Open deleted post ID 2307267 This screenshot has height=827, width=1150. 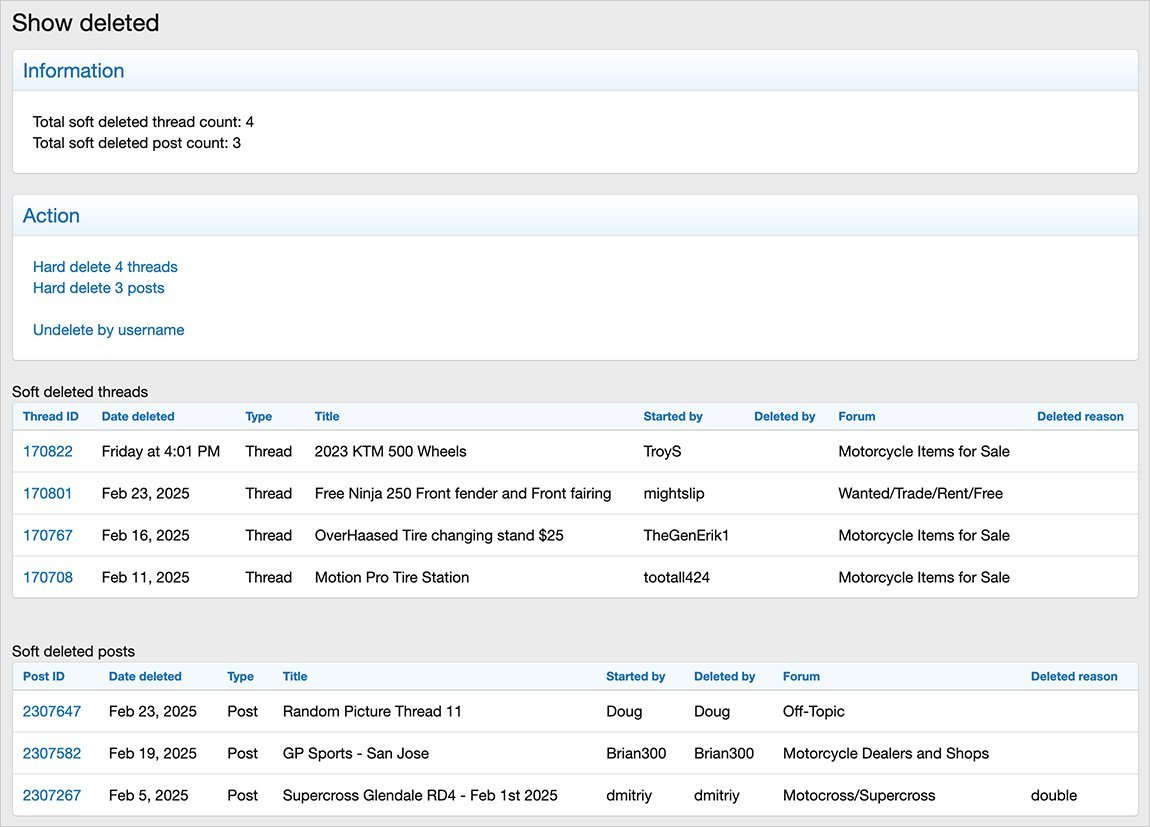pos(52,795)
